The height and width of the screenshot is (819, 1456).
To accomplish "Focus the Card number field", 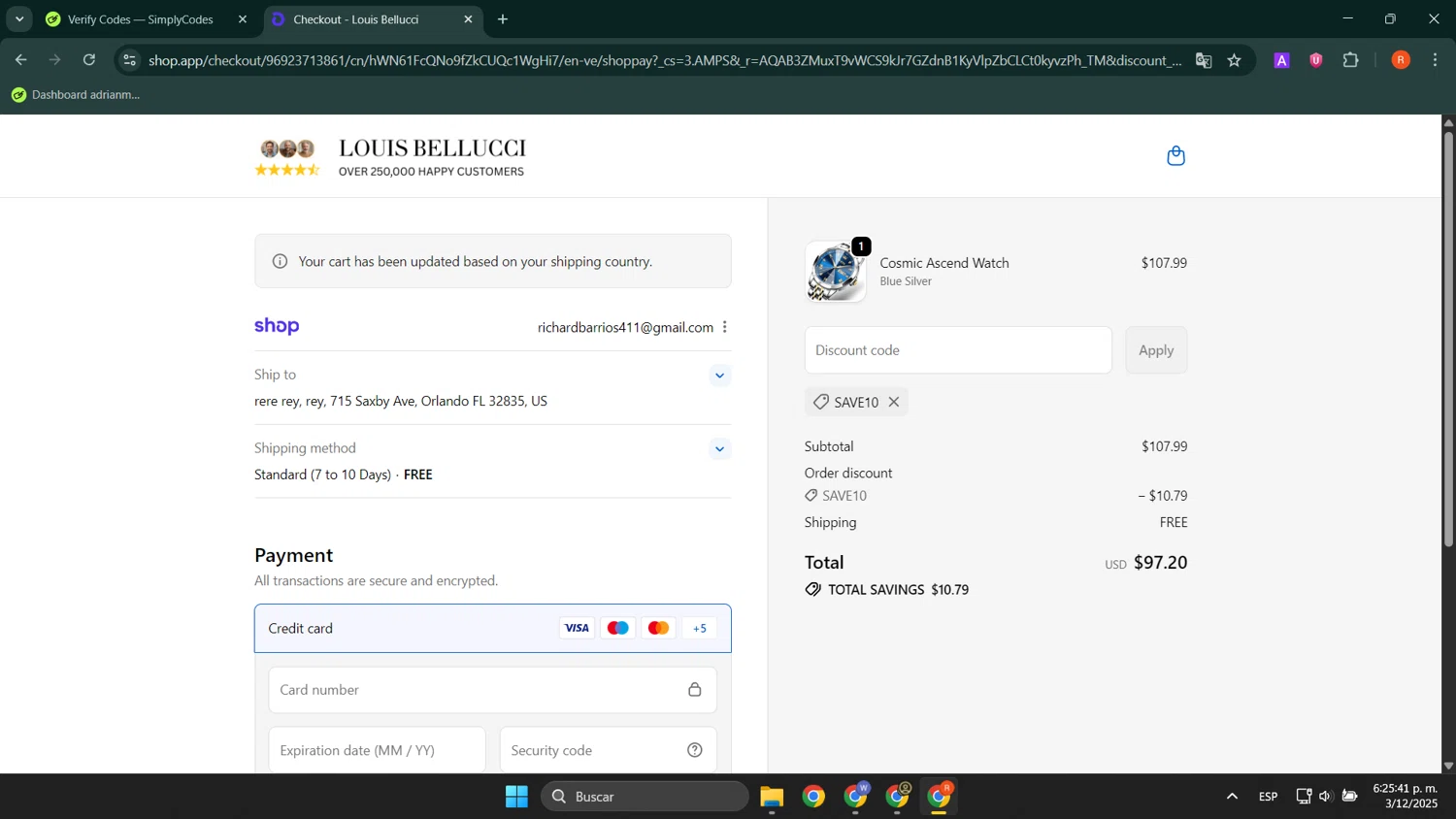I will point(493,690).
